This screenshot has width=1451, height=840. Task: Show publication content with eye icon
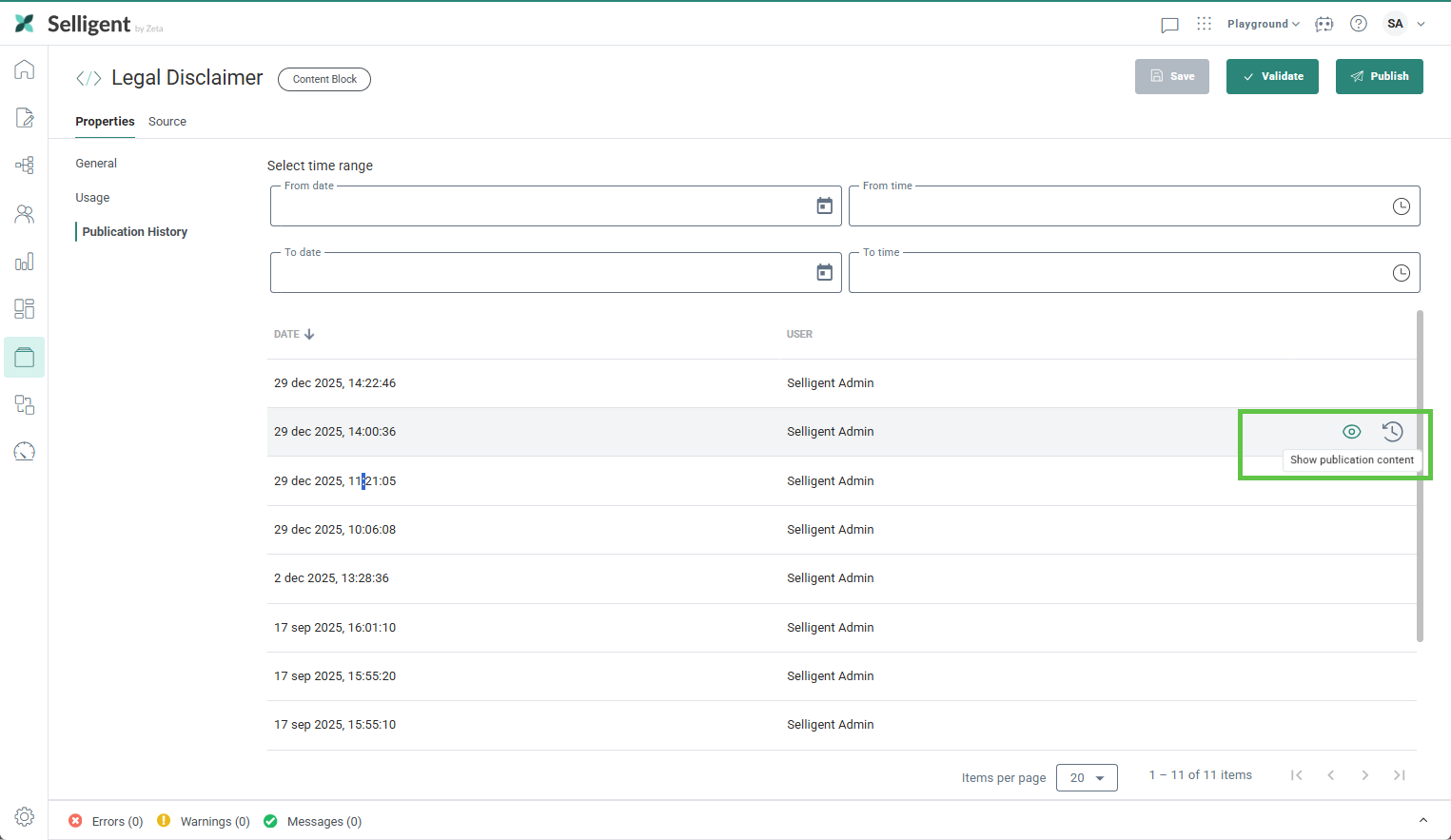coord(1351,432)
